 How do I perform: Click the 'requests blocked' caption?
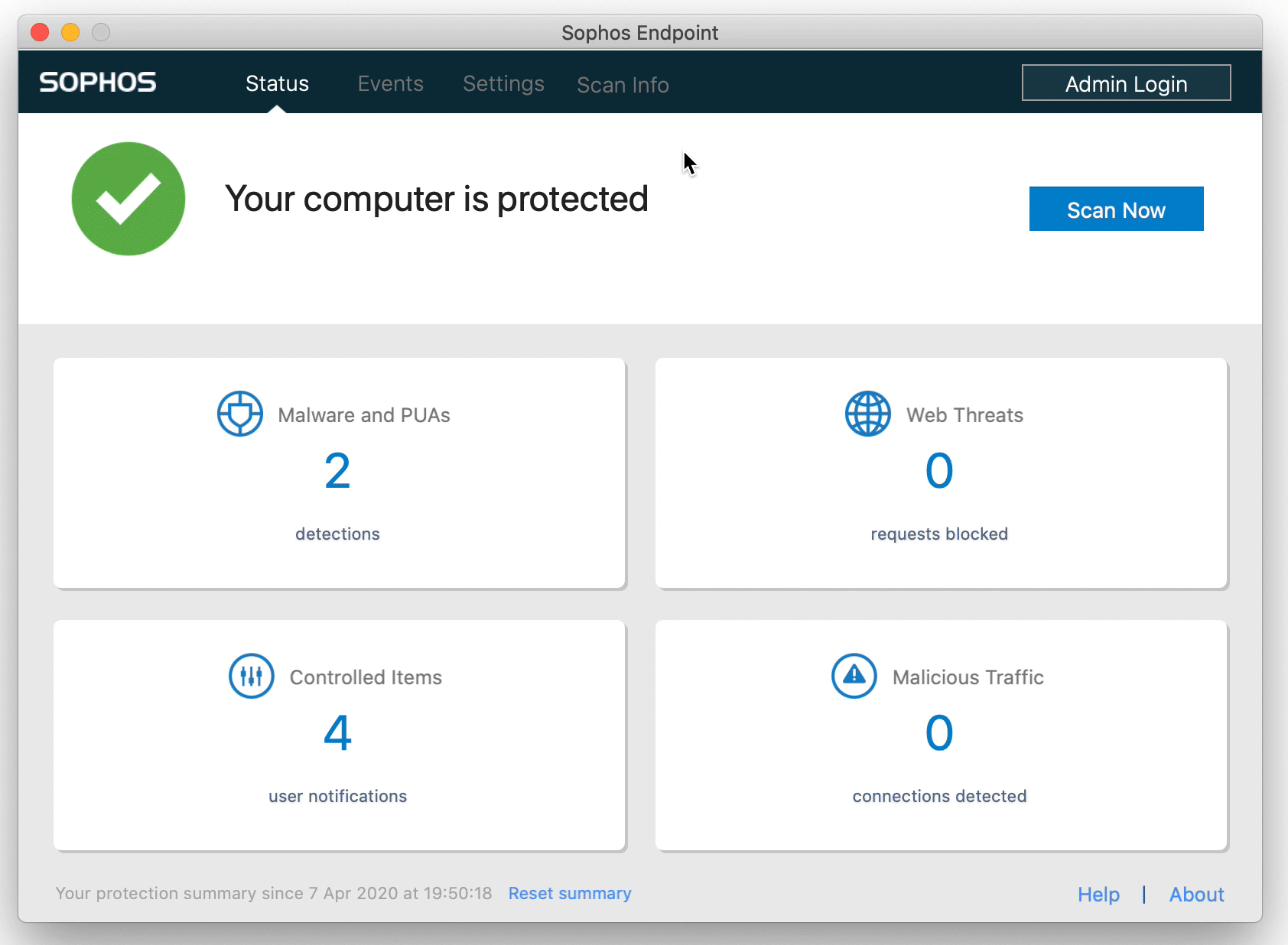[939, 534]
